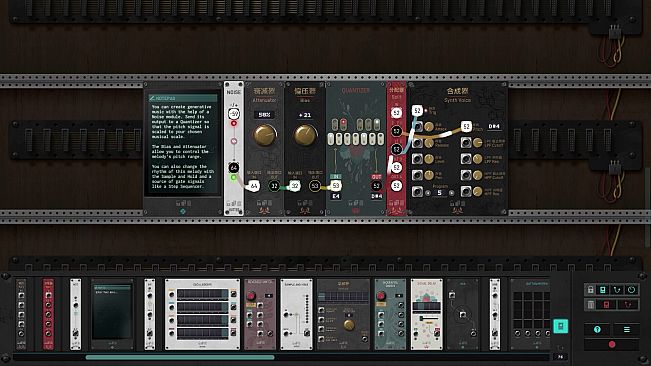Click the trash can delete icon
Screen dimensions: 651x366
pyautogui.click(x=590, y=305)
